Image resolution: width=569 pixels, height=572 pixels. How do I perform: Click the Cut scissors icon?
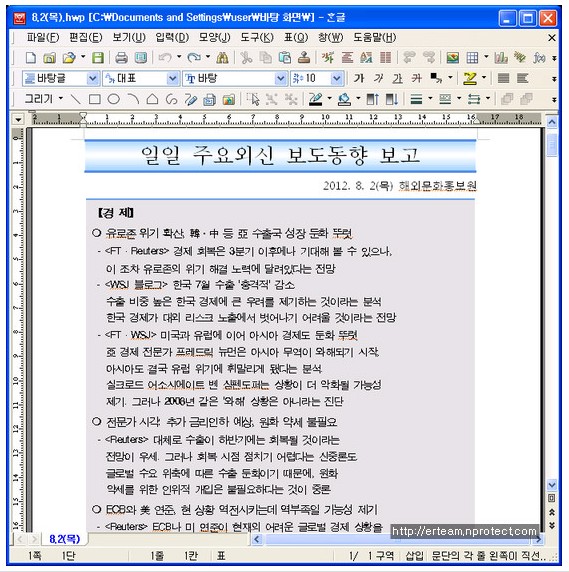[x=246, y=58]
